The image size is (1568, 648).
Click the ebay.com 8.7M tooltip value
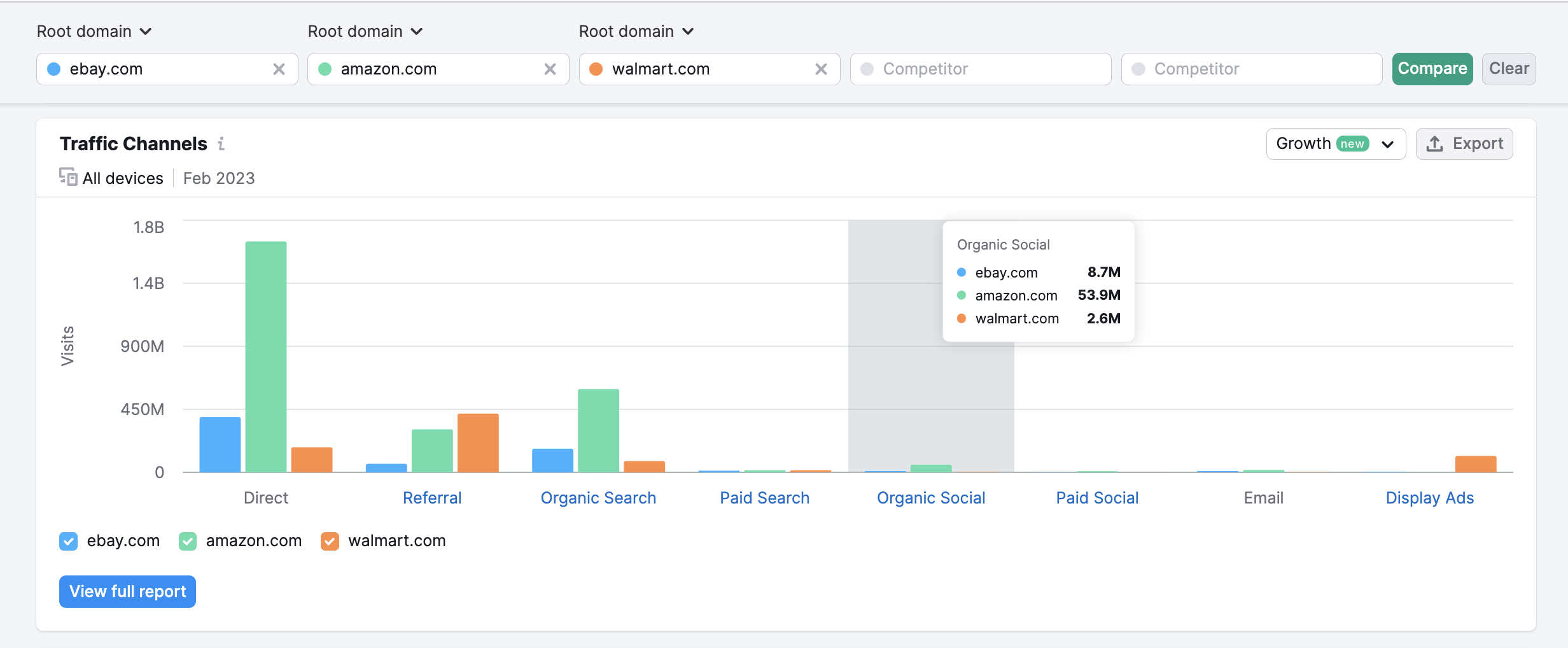tap(1104, 272)
